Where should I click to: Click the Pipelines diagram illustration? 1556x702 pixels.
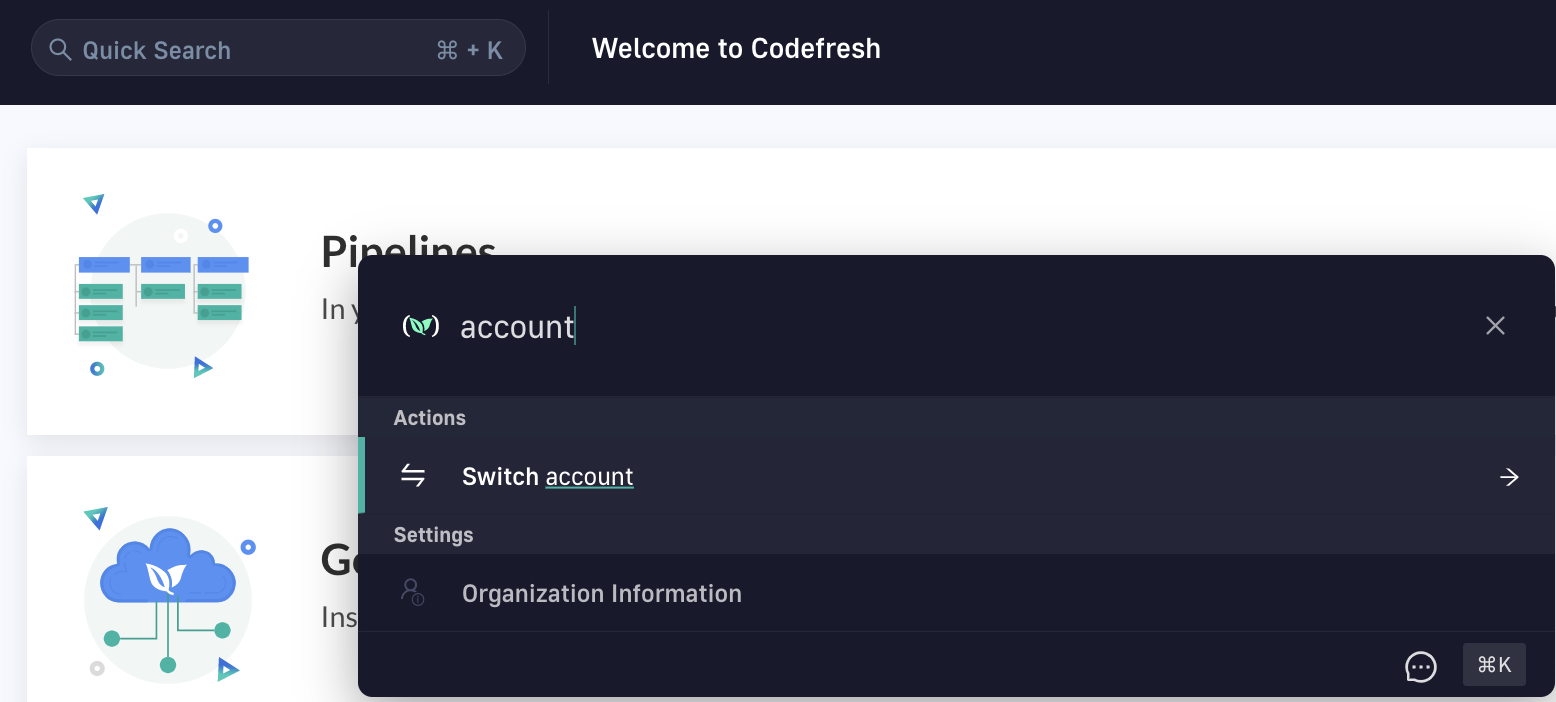pos(162,290)
